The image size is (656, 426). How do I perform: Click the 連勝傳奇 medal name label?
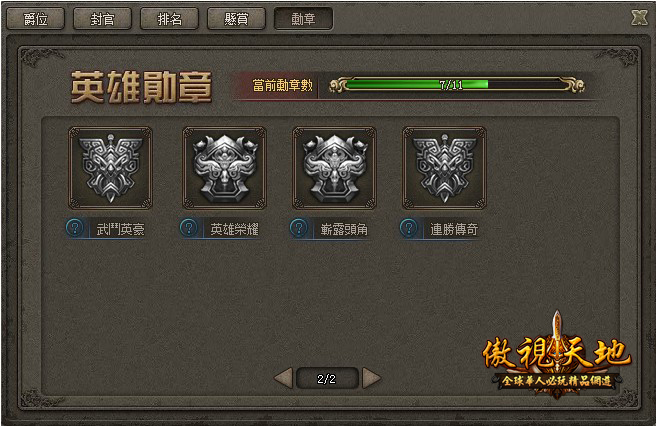coord(454,229)
